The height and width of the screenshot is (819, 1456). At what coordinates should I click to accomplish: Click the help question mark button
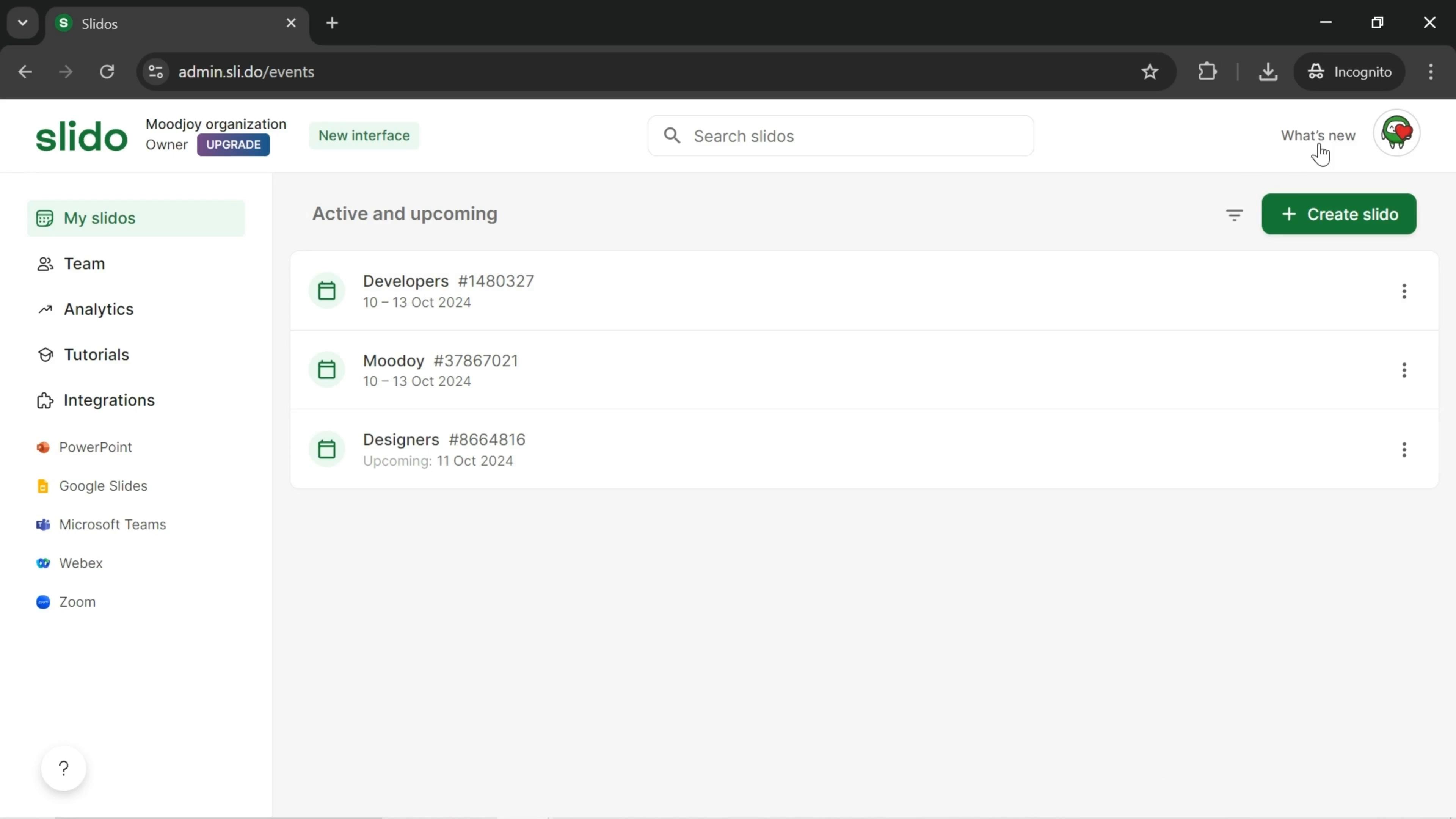(x=62, y=768)
